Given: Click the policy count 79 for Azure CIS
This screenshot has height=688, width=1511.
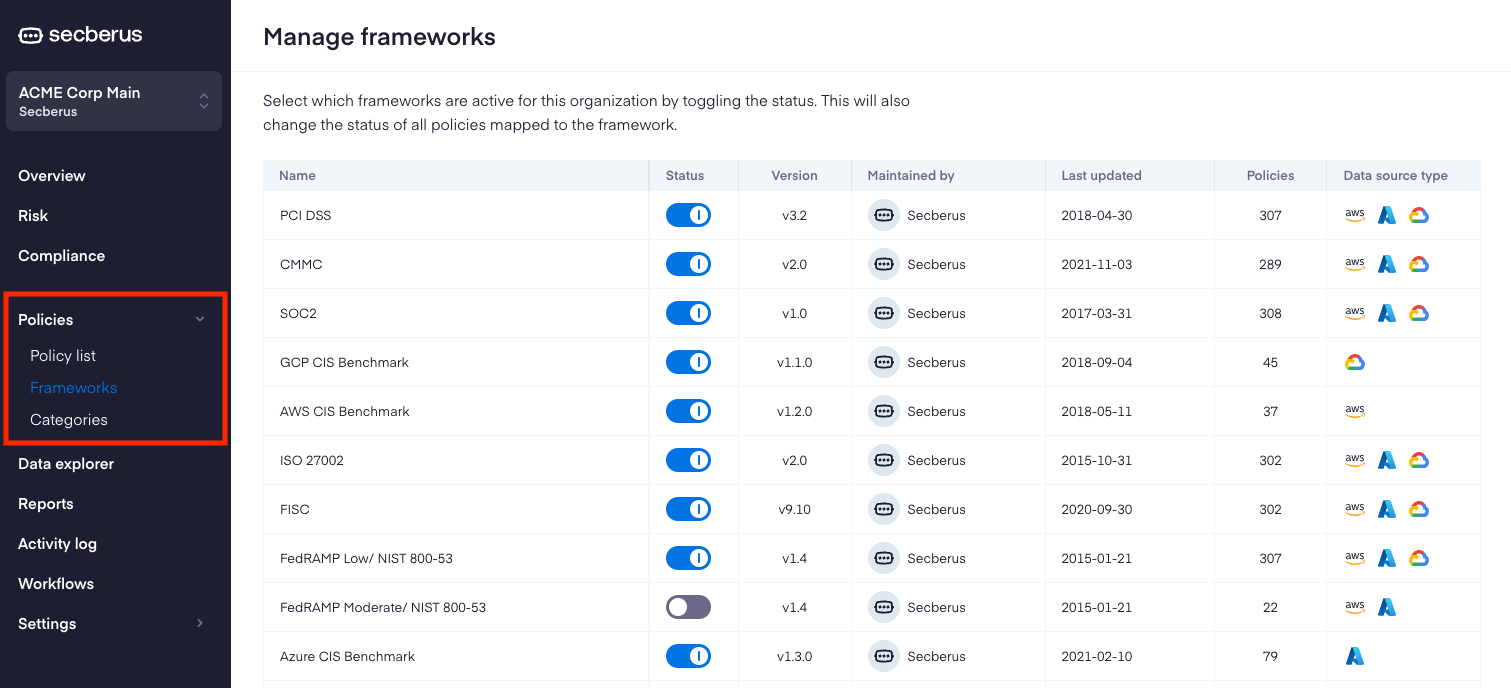Looking at the screenshot, I should click(1270, 656).
